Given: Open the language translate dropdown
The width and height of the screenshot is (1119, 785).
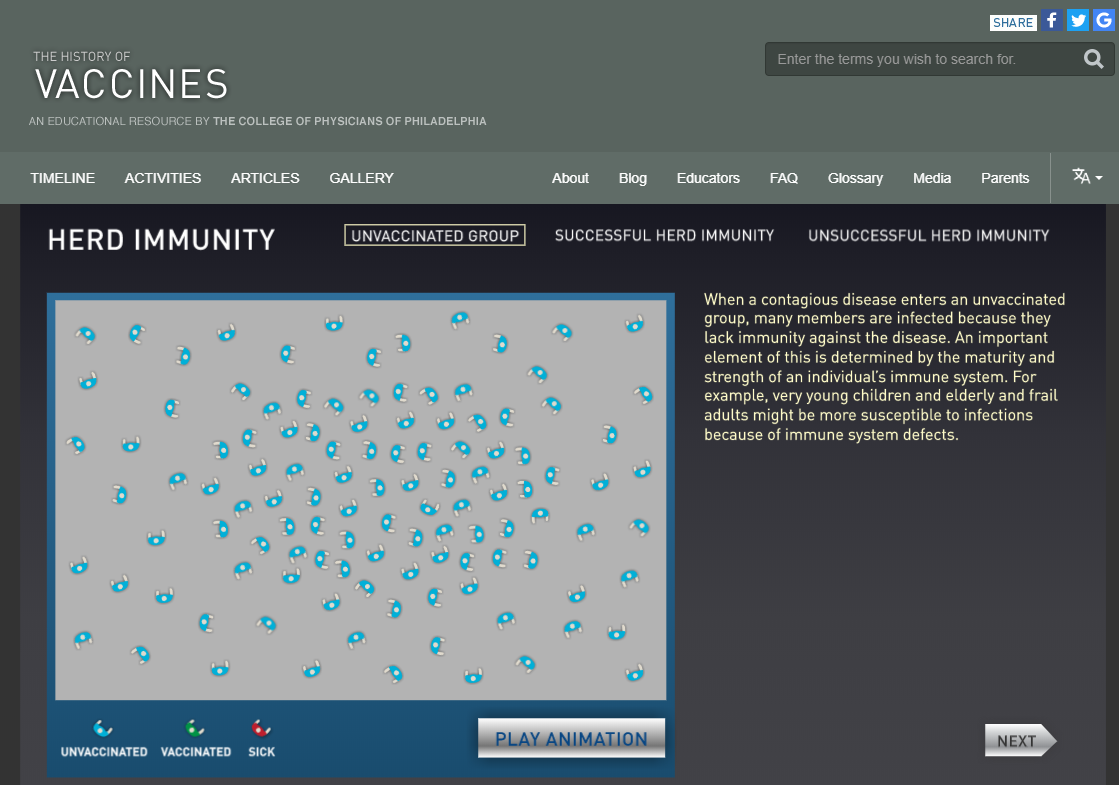Looking at the screenshot, I should [1087, 176].
